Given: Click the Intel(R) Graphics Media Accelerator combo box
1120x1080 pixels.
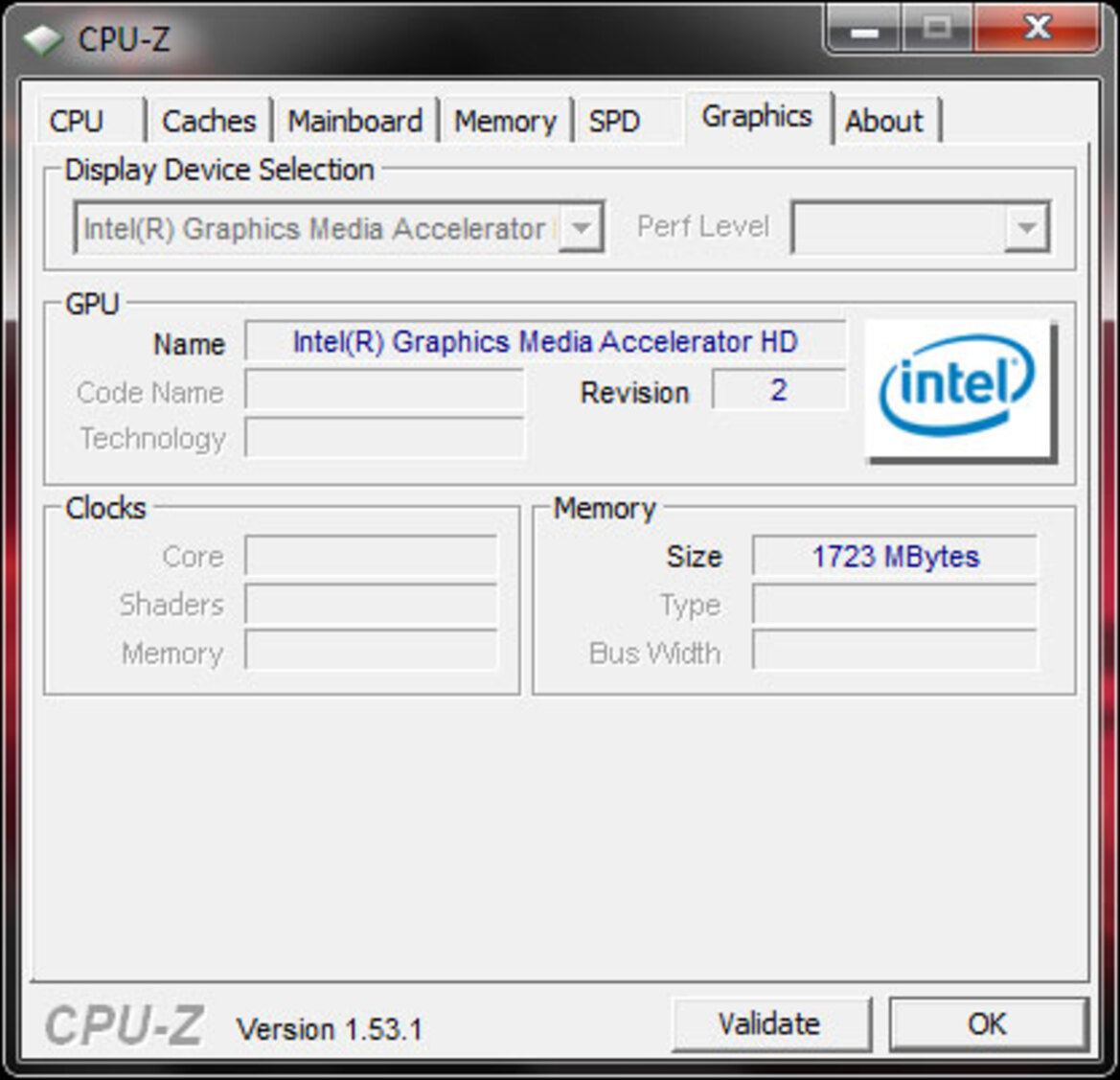Looking at the screenshot, I should coord(338,228).
